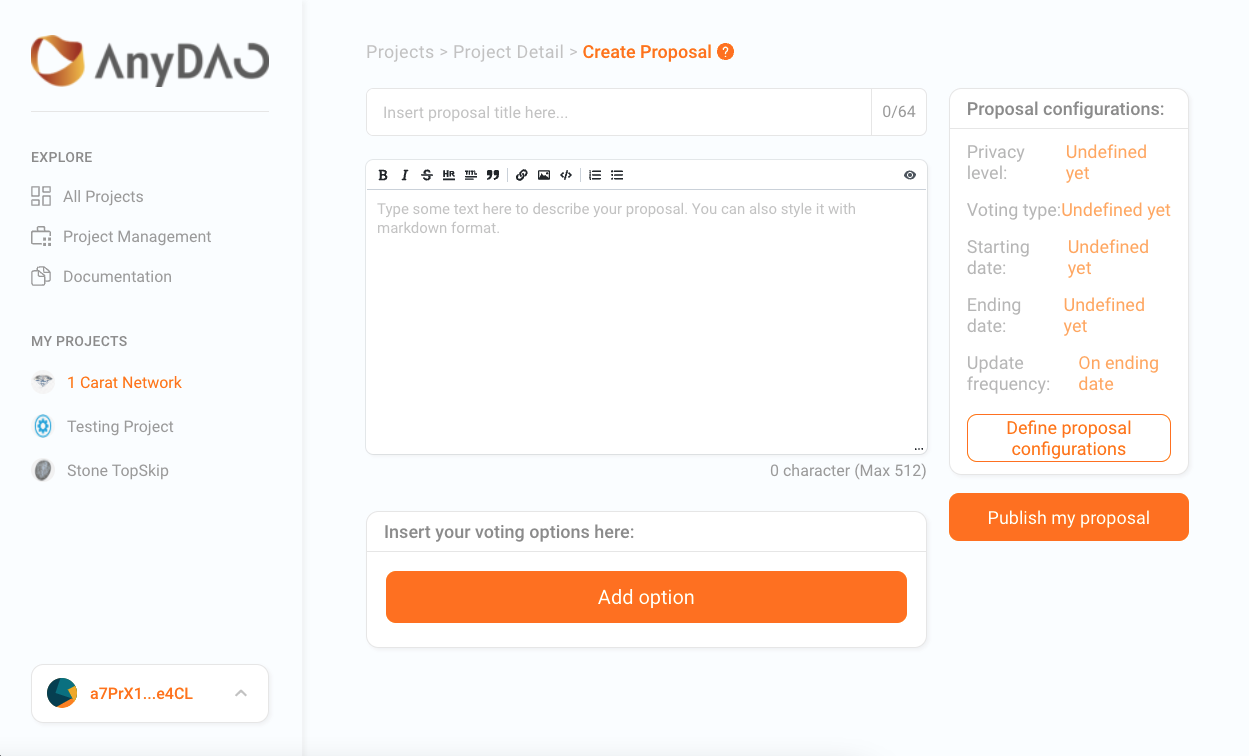Click Publish my proposal
The image size is (1249, 756).
1069,517
